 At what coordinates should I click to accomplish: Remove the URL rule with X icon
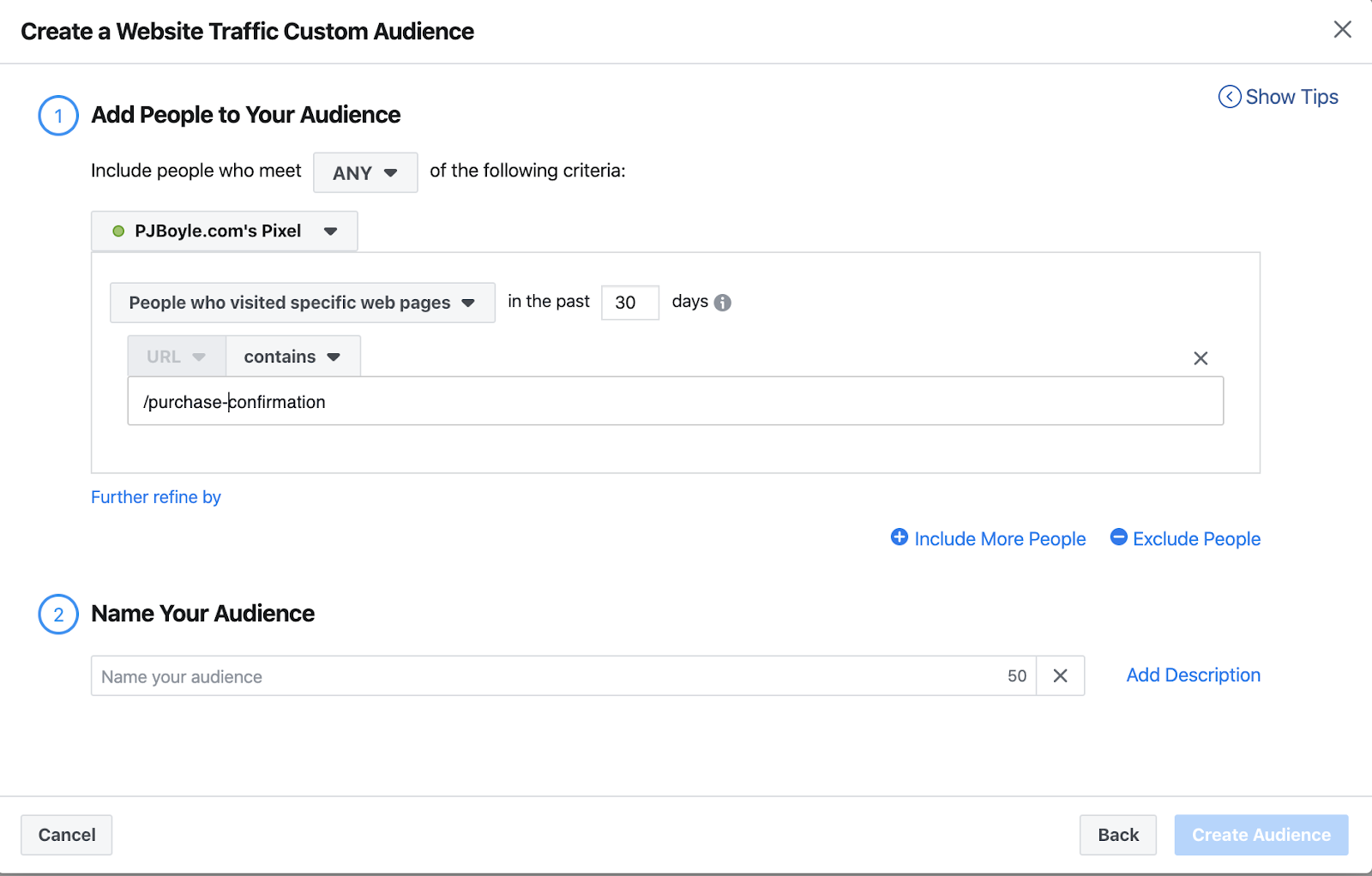1200,358
